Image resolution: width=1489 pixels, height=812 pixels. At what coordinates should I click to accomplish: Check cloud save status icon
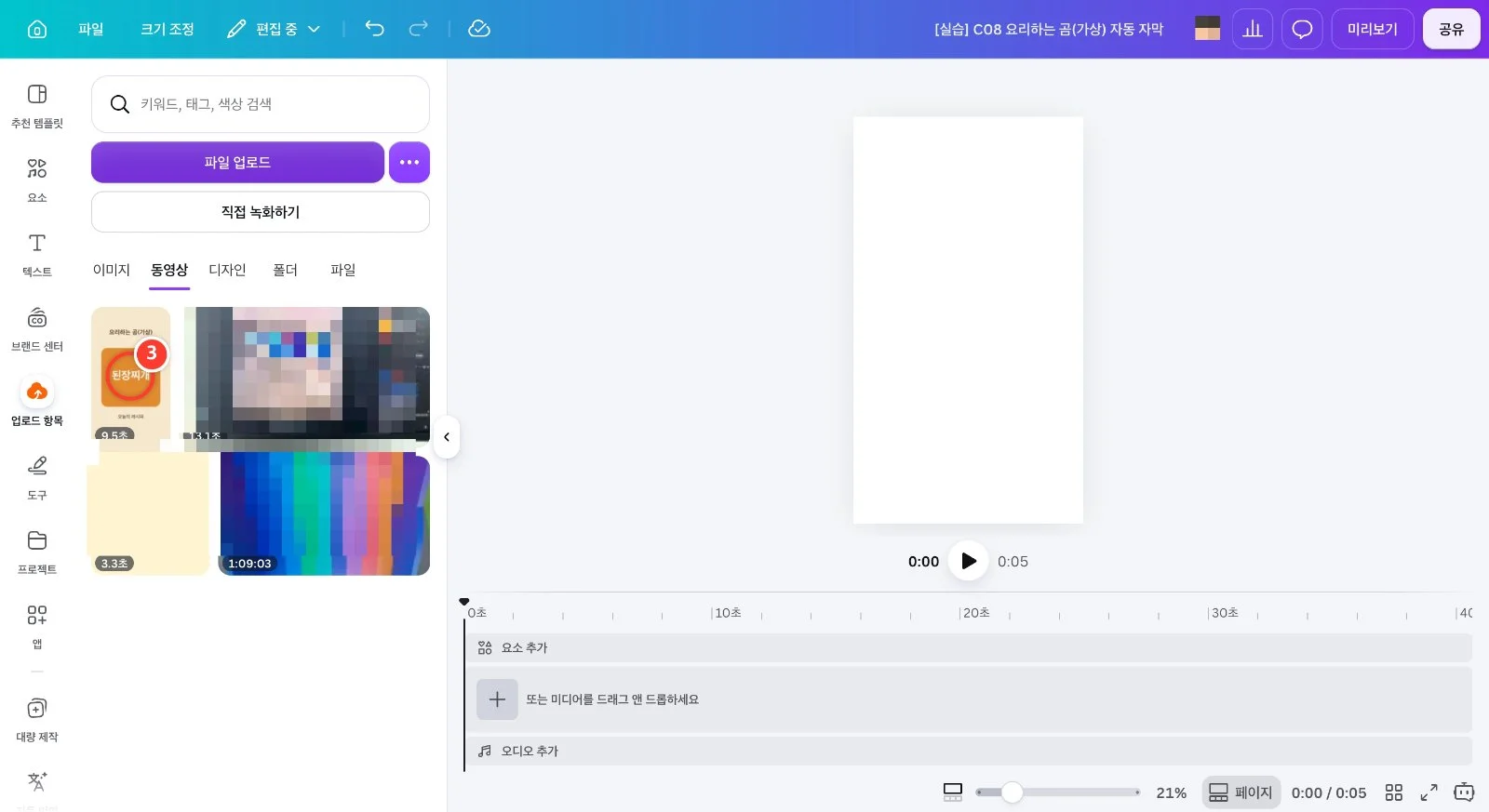(x=479, y=29)
